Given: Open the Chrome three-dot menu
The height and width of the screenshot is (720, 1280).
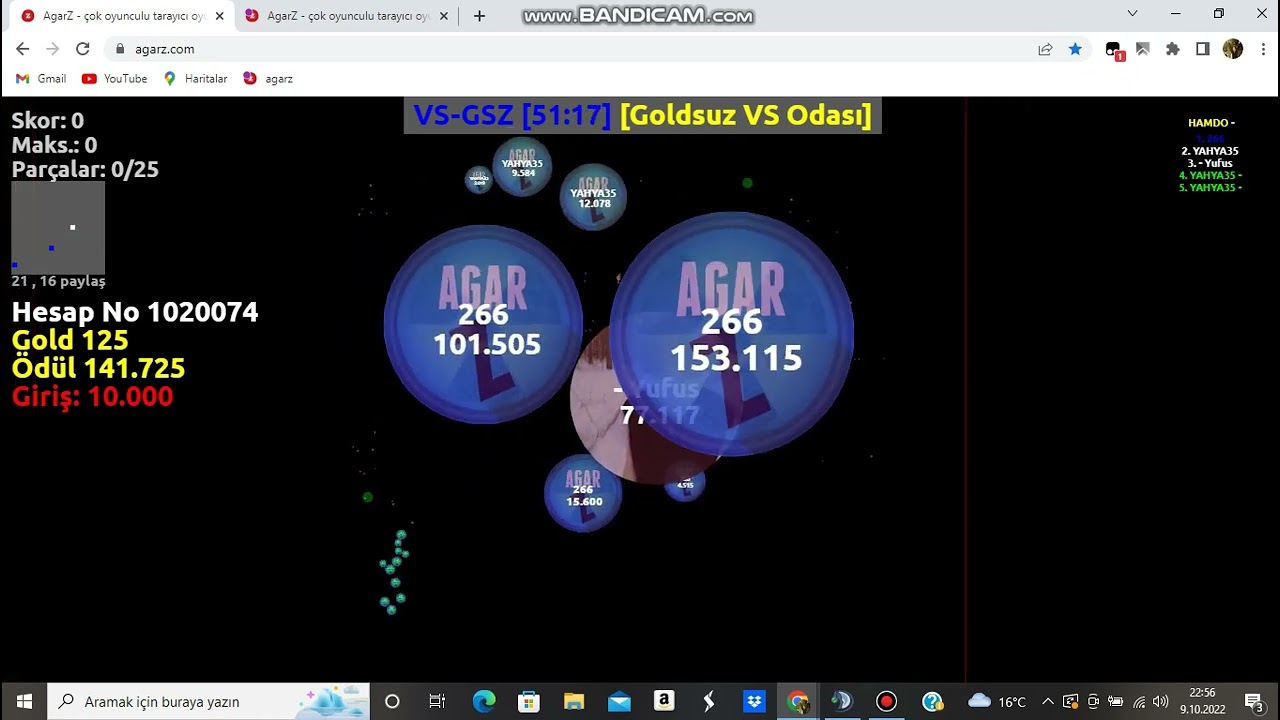Looking at the screenshot, I should (x=1263, y=49).
